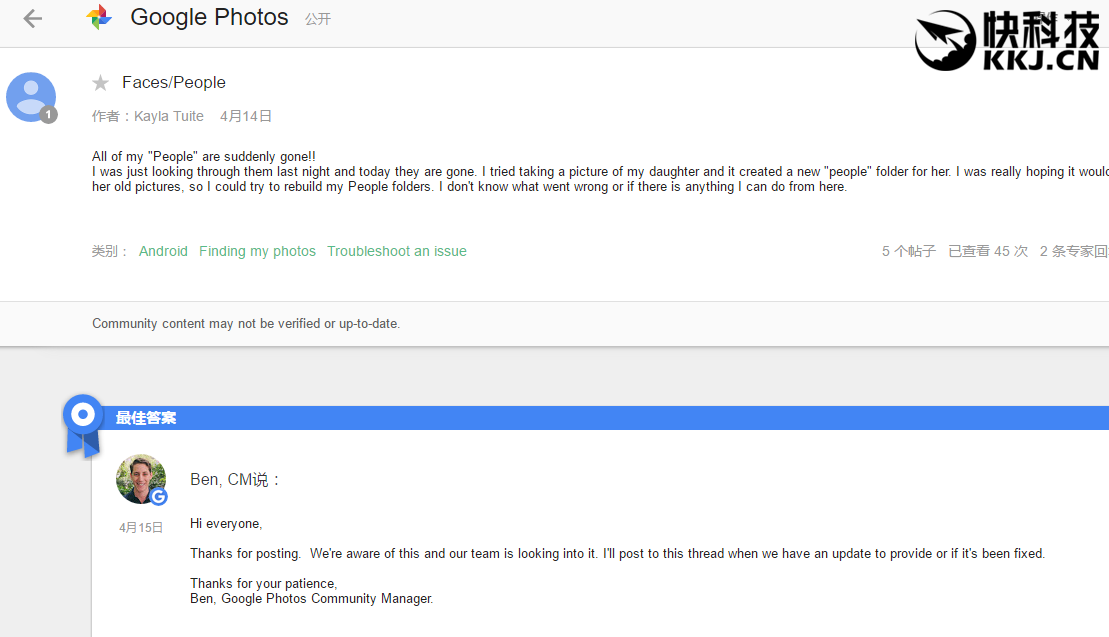Open Ben's profile photo
1109x637 pixels.
(x=140, y=478)
